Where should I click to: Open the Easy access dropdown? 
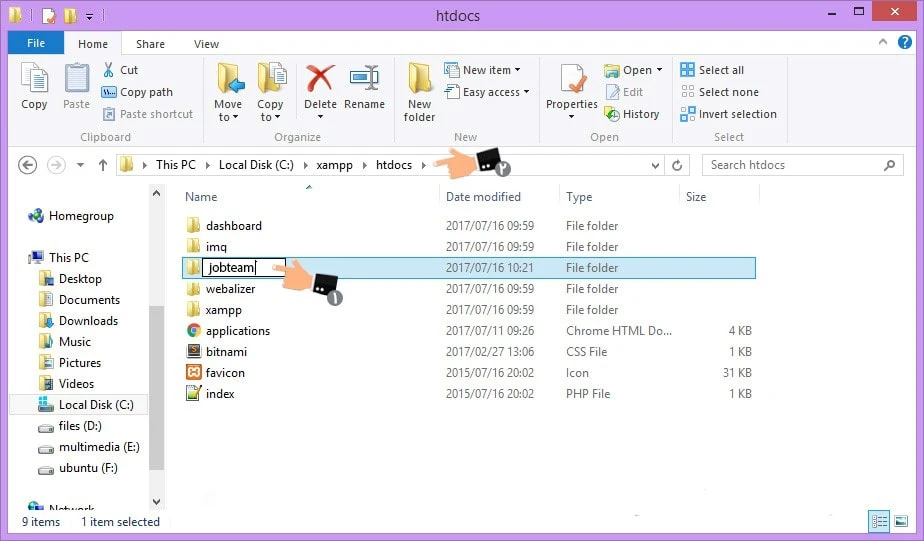coord(495,92)
